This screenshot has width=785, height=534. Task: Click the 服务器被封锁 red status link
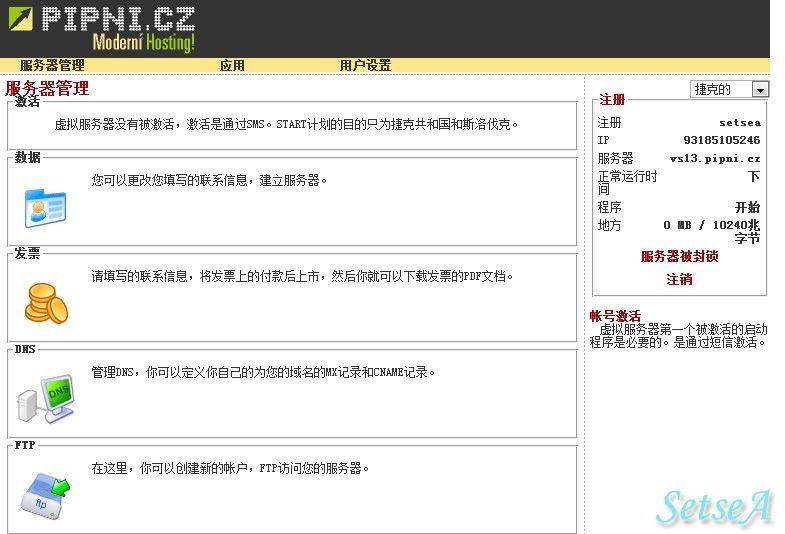pos(679,256)
